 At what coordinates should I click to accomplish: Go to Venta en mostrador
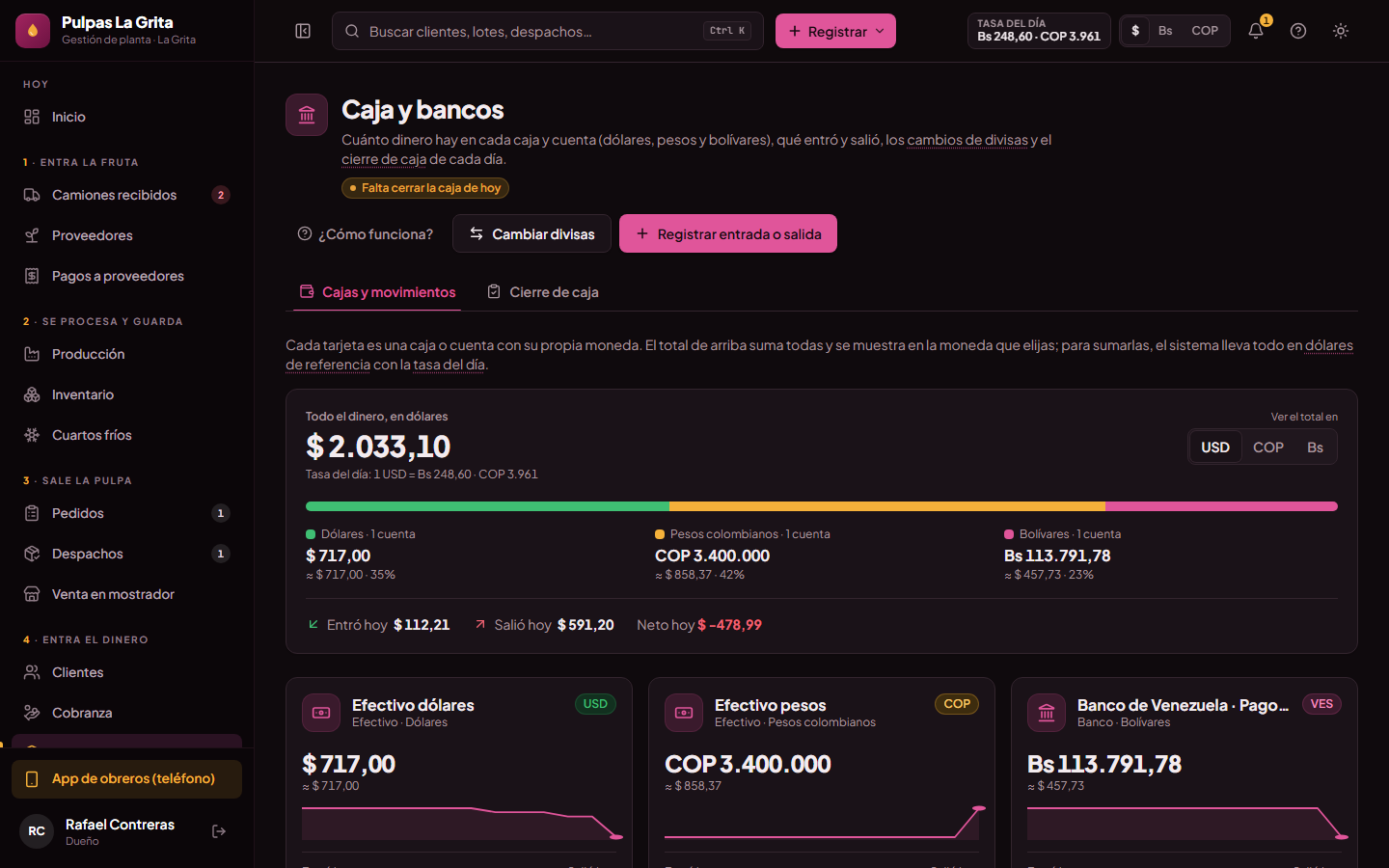coord(126,594)
